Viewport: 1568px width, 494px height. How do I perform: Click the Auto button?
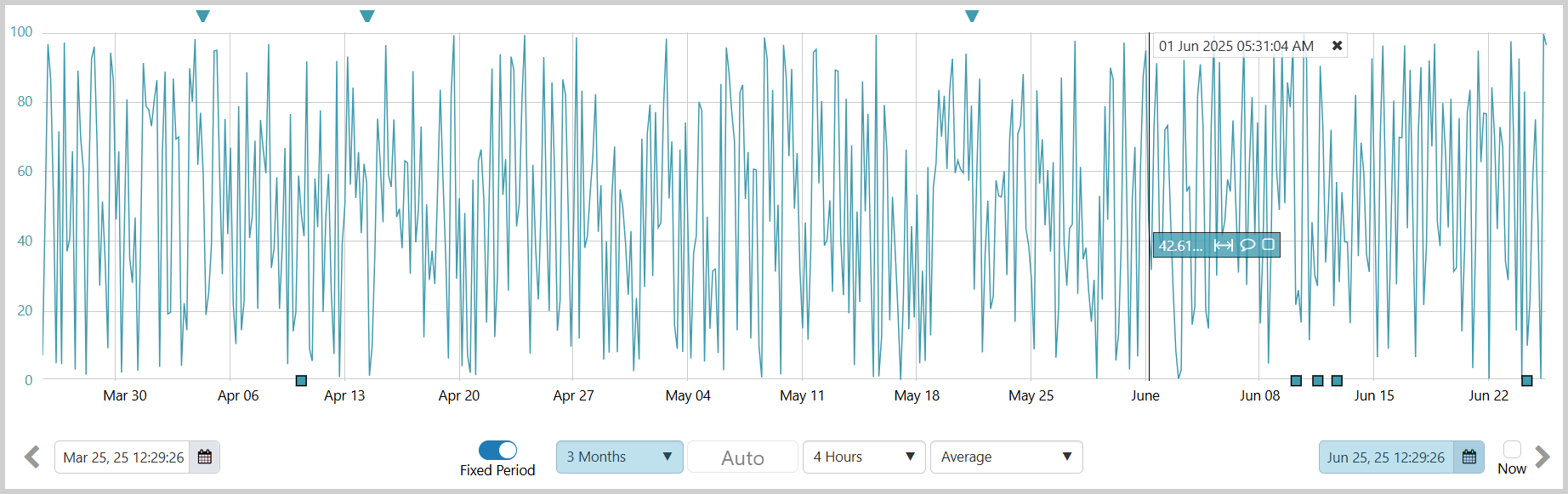[x=742, y=458]
